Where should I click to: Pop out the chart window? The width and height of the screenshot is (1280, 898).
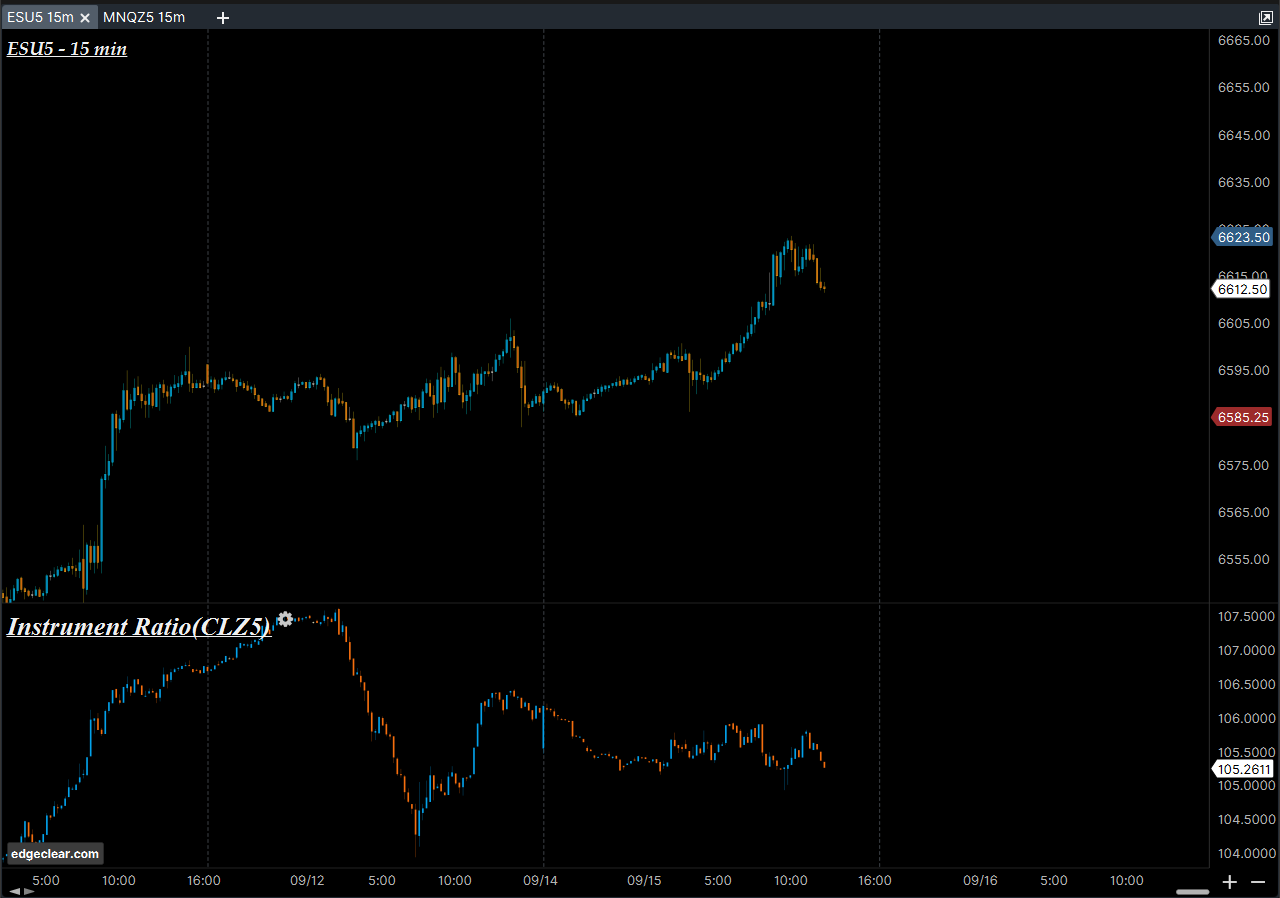pos(1265,18)
